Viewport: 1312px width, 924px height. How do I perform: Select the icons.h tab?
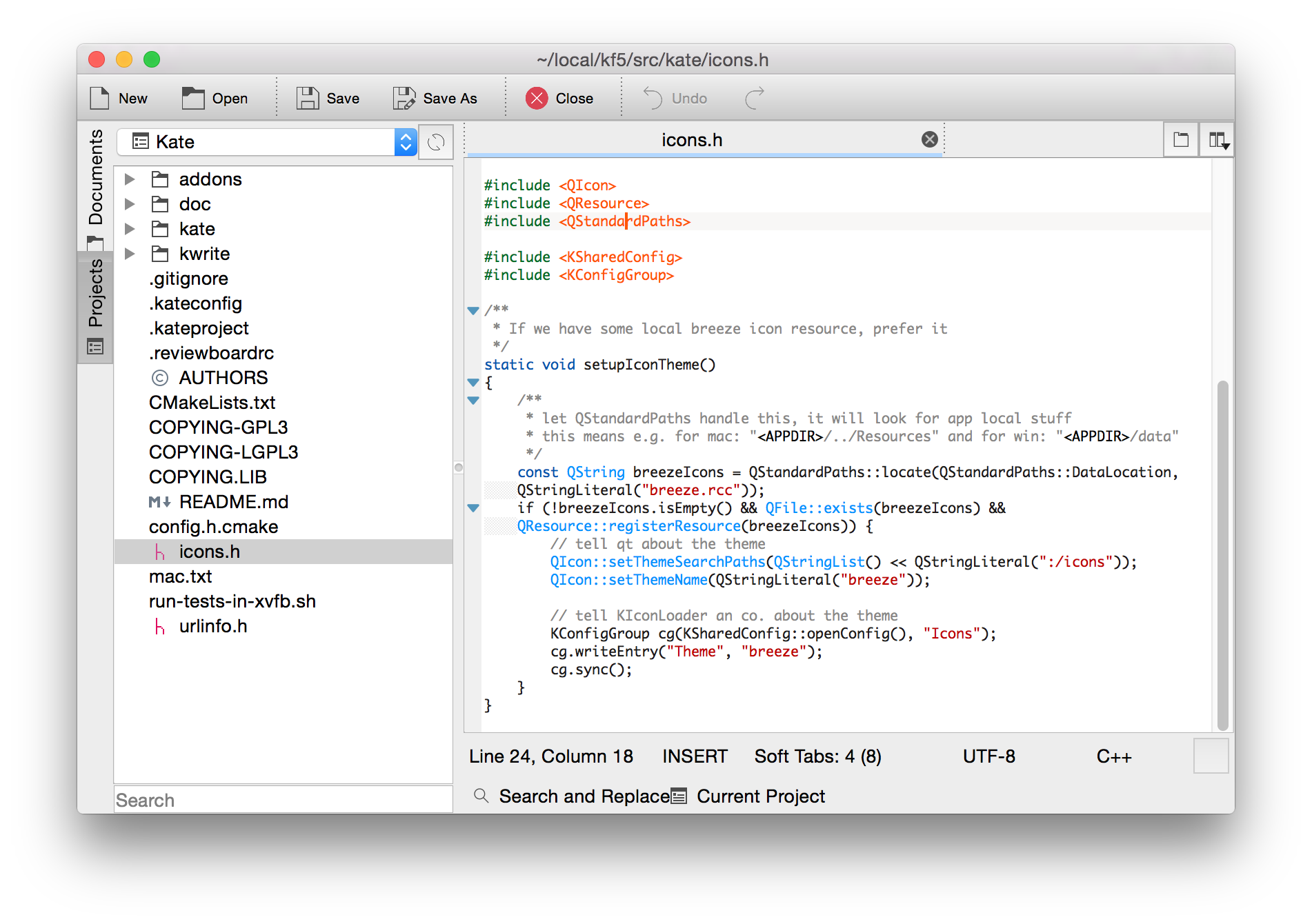(x=692, y=139)
